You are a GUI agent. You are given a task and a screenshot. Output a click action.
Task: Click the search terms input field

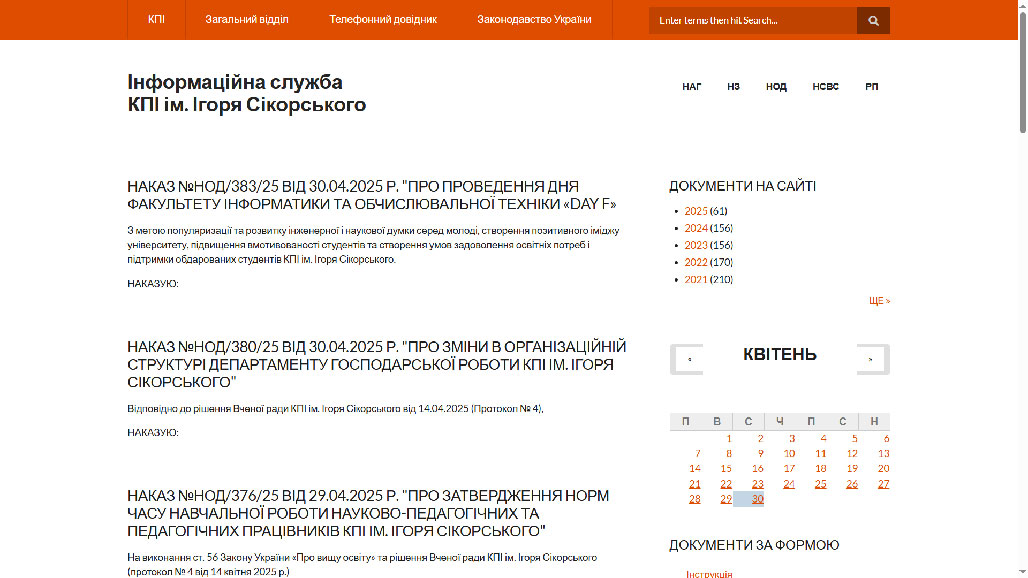pos(752,20)
